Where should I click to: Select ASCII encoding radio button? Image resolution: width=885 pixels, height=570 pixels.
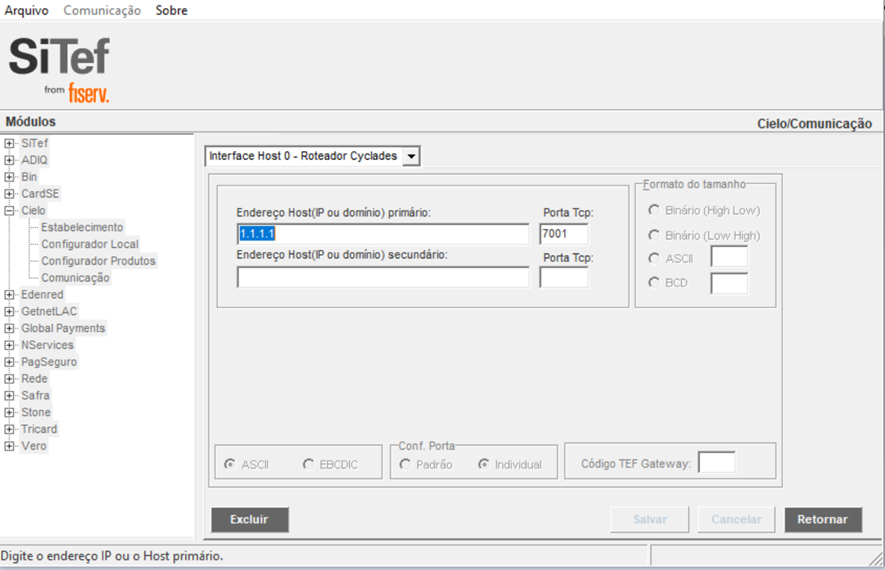click(230, 464)
